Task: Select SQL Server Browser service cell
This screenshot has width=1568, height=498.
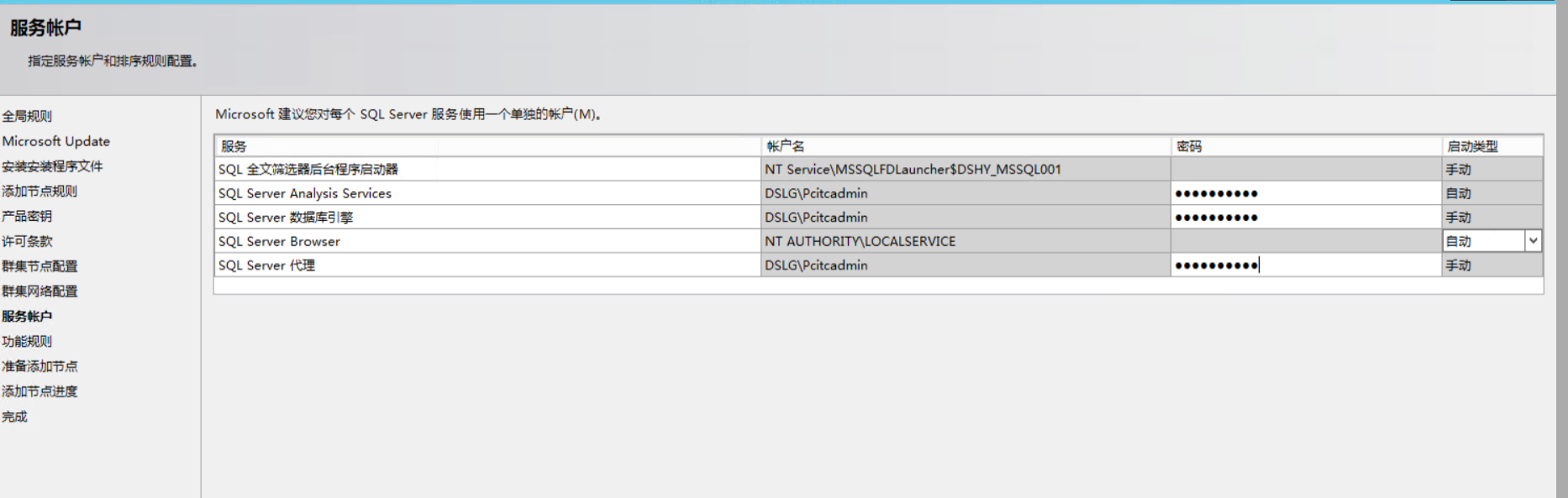Action: [487, 241]
